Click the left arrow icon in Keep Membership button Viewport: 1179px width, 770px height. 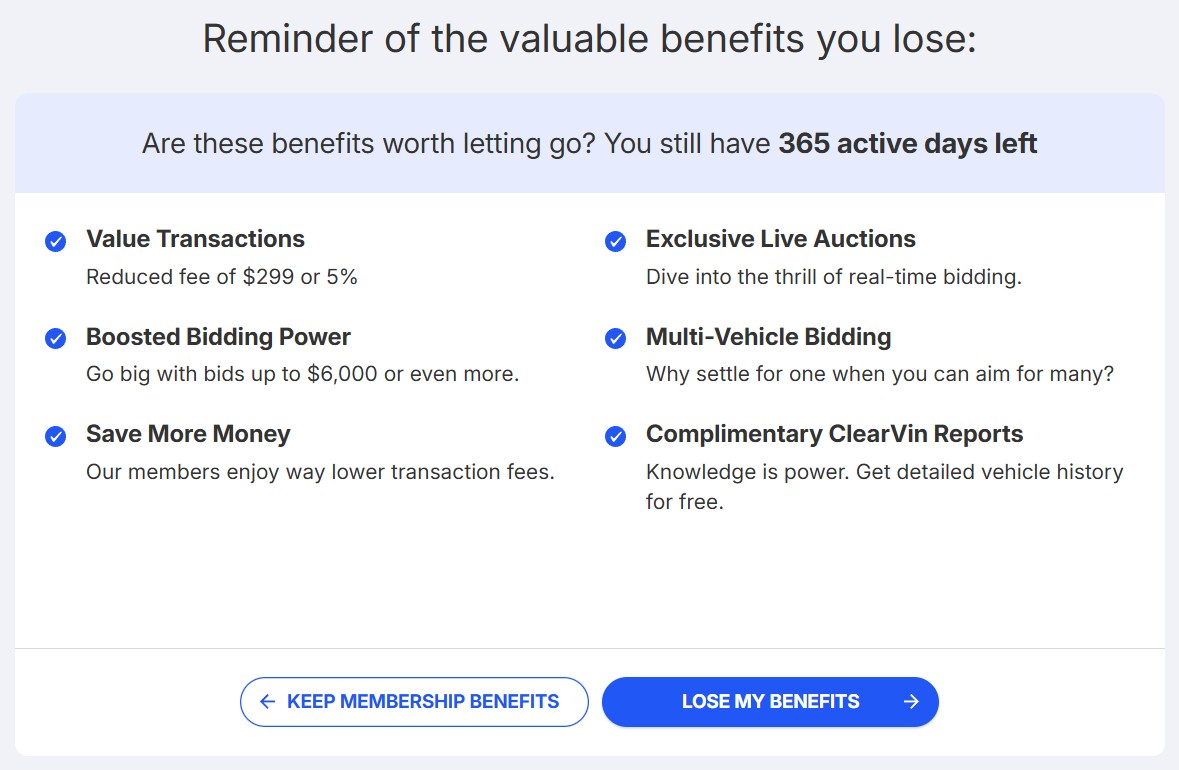[x=267, y=702]
